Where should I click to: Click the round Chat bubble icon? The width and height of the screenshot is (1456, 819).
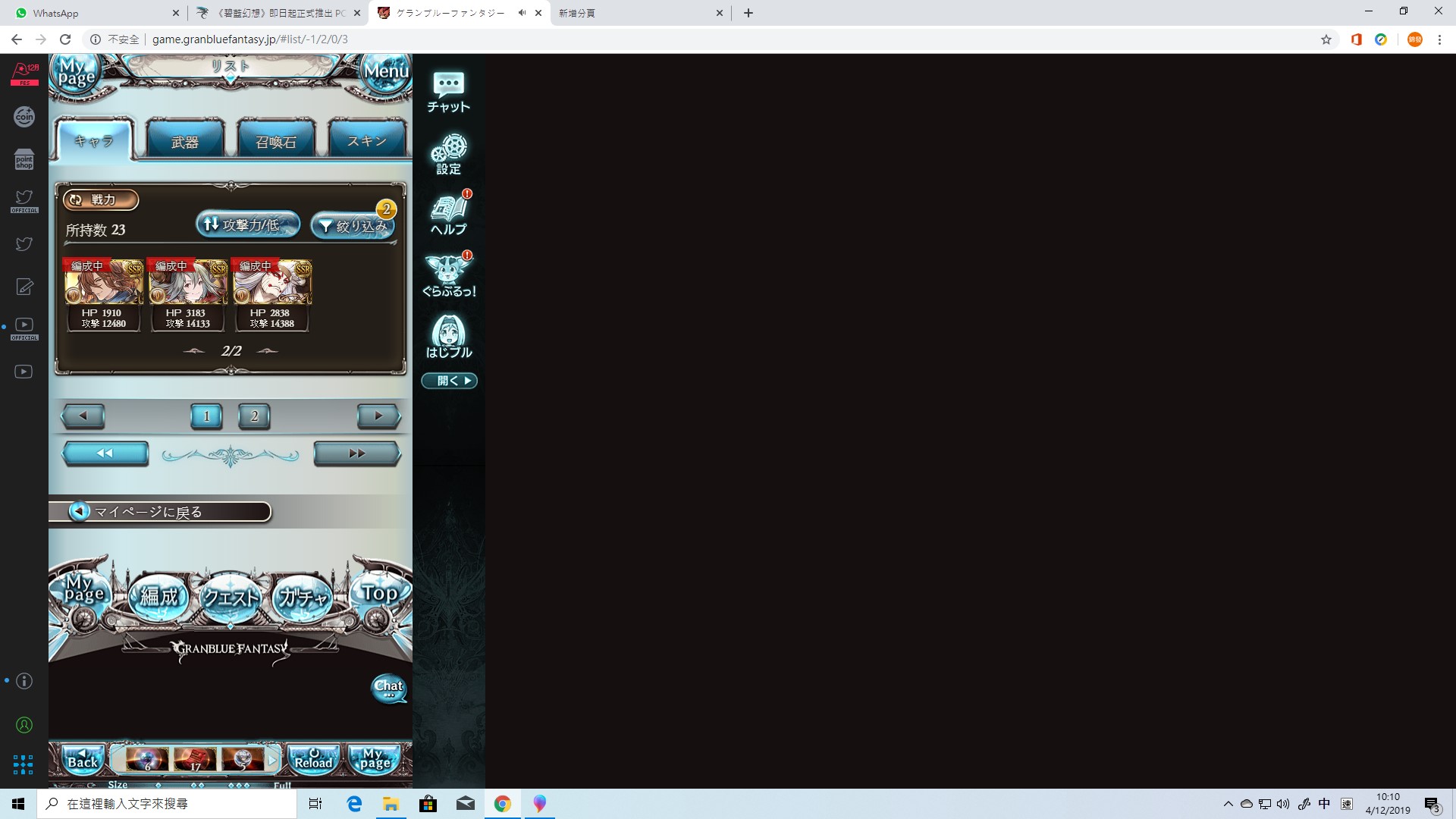coord(389,689)
